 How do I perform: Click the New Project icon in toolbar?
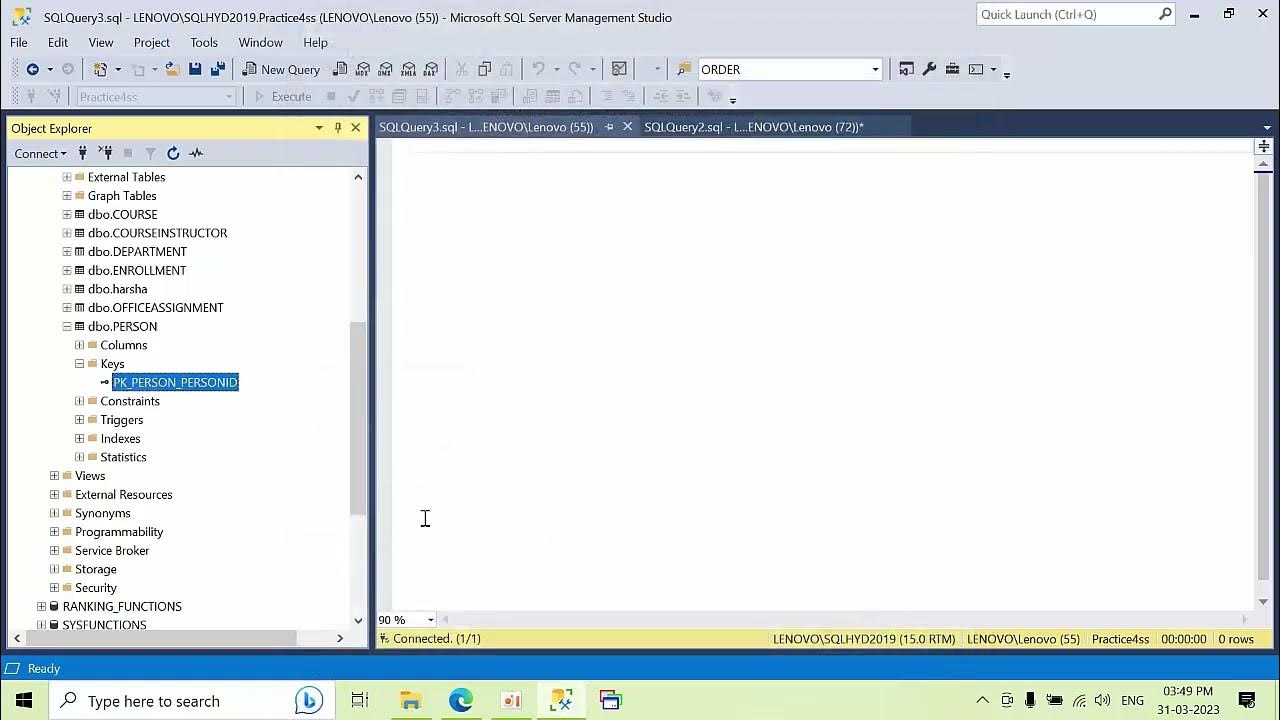(100, 69)
